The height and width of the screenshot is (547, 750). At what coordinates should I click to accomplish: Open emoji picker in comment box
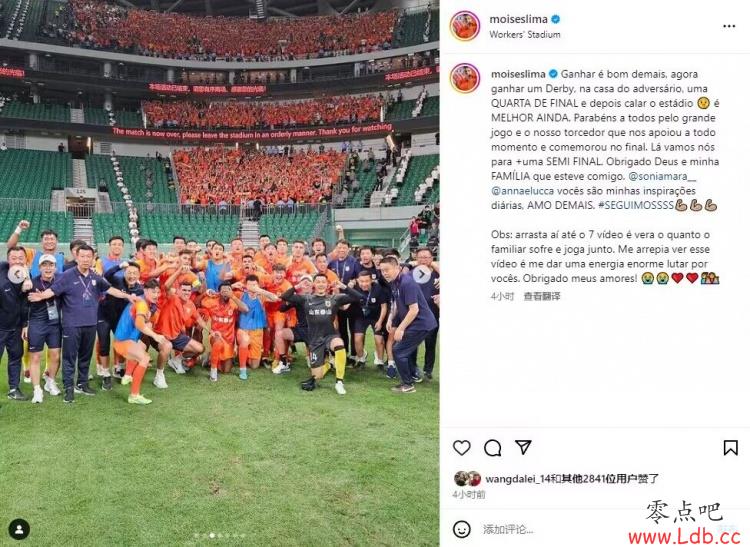(462, 529)
